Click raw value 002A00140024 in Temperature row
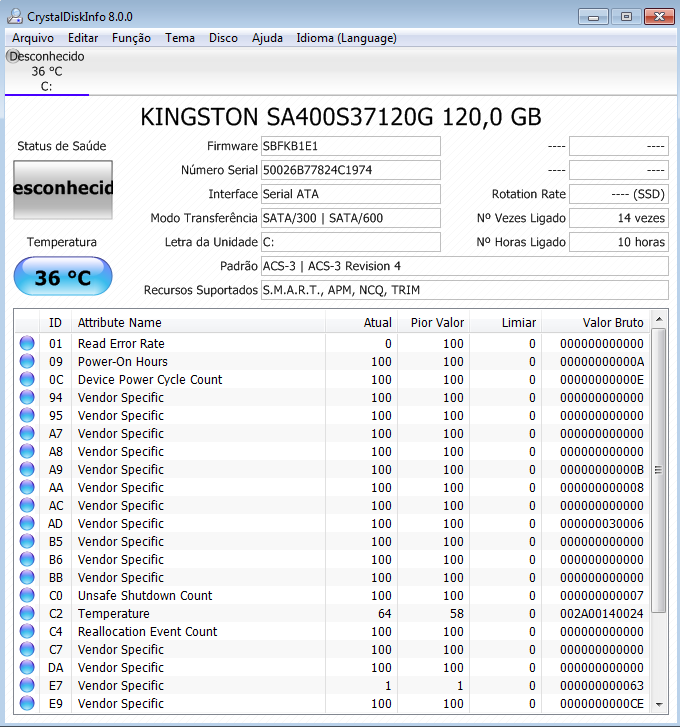Screen dimensions: 680x727 (602, 613)
